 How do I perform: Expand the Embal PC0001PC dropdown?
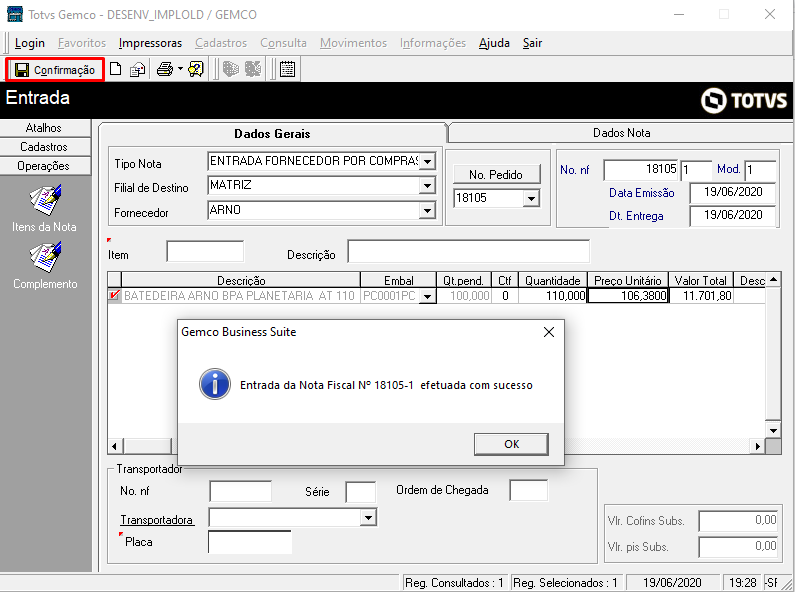(x=427, y=296)
